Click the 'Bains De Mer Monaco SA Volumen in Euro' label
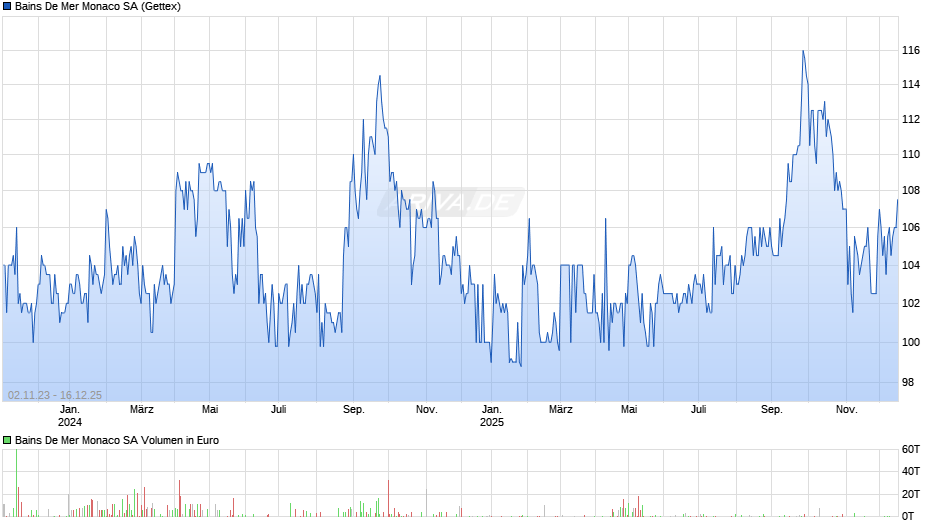The height and width of the screenshot is (526, 940). tap(117, 440)
